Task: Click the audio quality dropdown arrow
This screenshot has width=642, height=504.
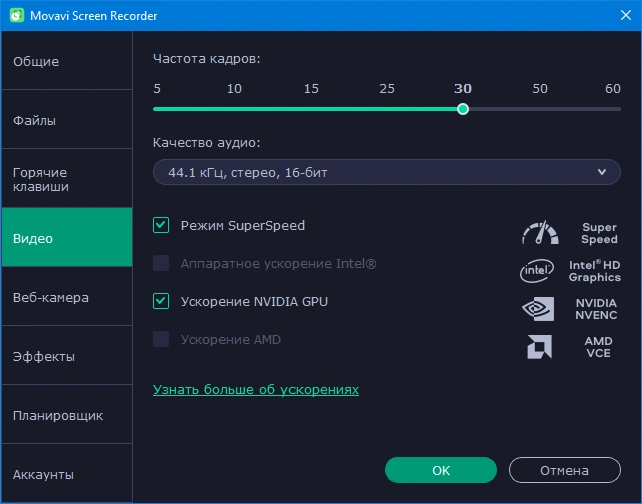Action: tap(601, 172)
